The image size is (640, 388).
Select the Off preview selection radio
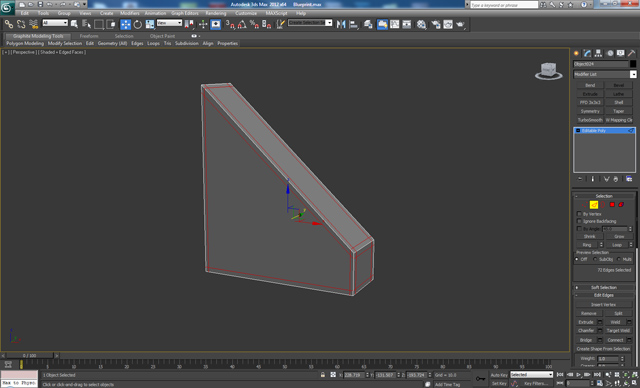coord(577,259)
